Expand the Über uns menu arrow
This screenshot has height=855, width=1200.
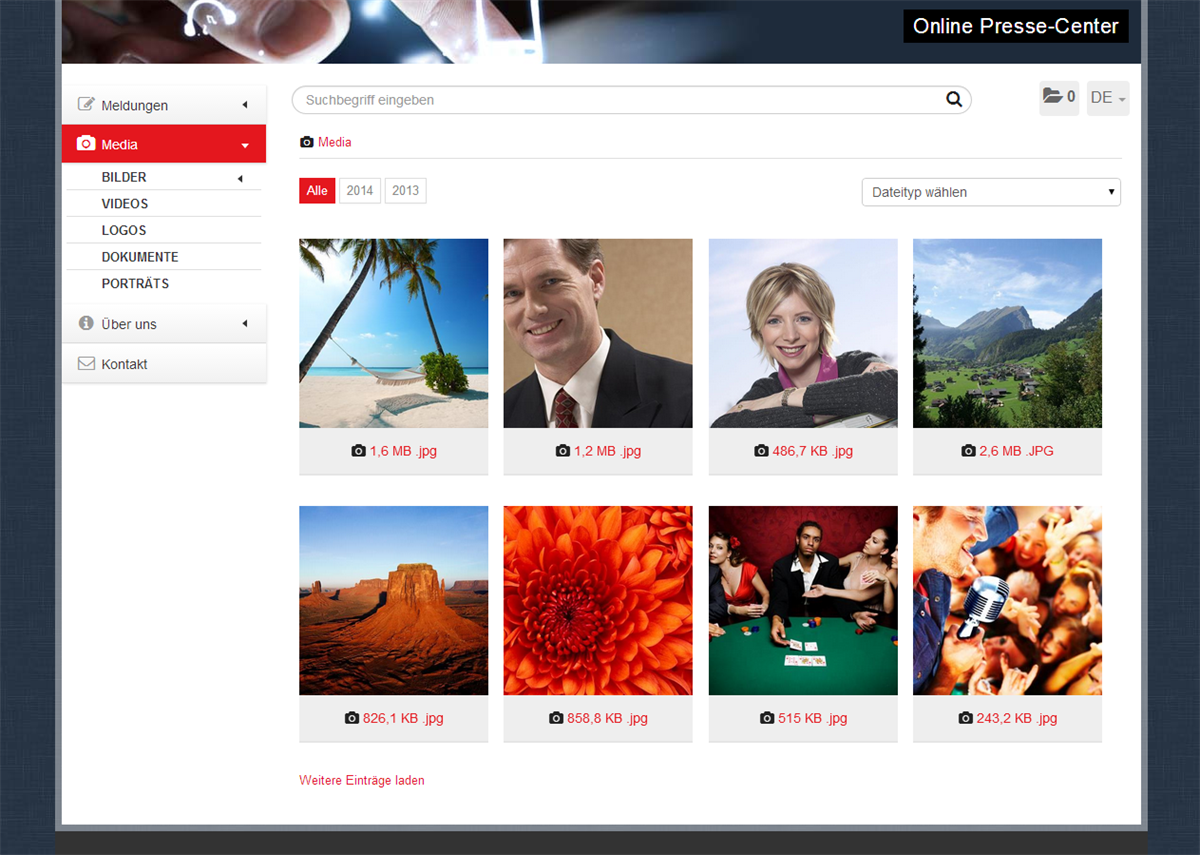pos(245,324)
